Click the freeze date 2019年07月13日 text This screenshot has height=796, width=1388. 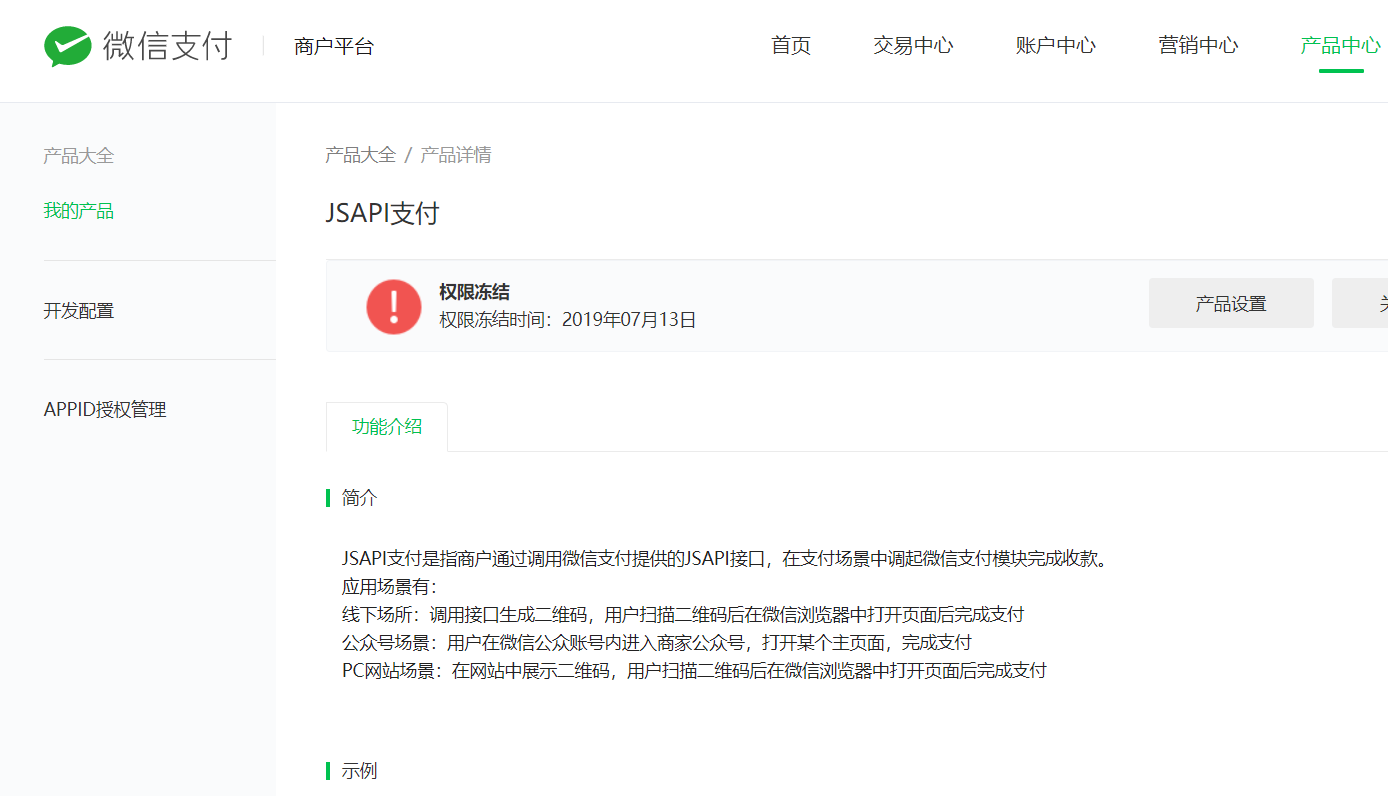point(629,320)
